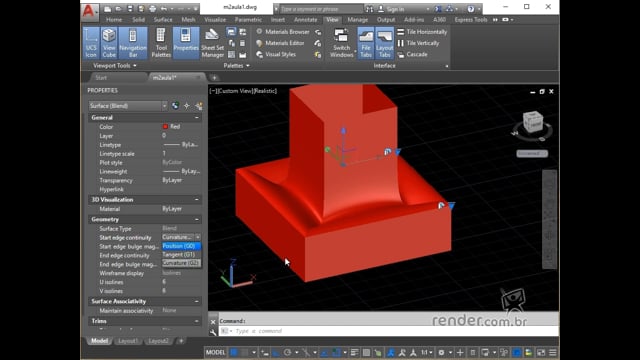Toggle the Properties palette button
This screenshot has width=640, height=360.
click(x=186, y=43)
